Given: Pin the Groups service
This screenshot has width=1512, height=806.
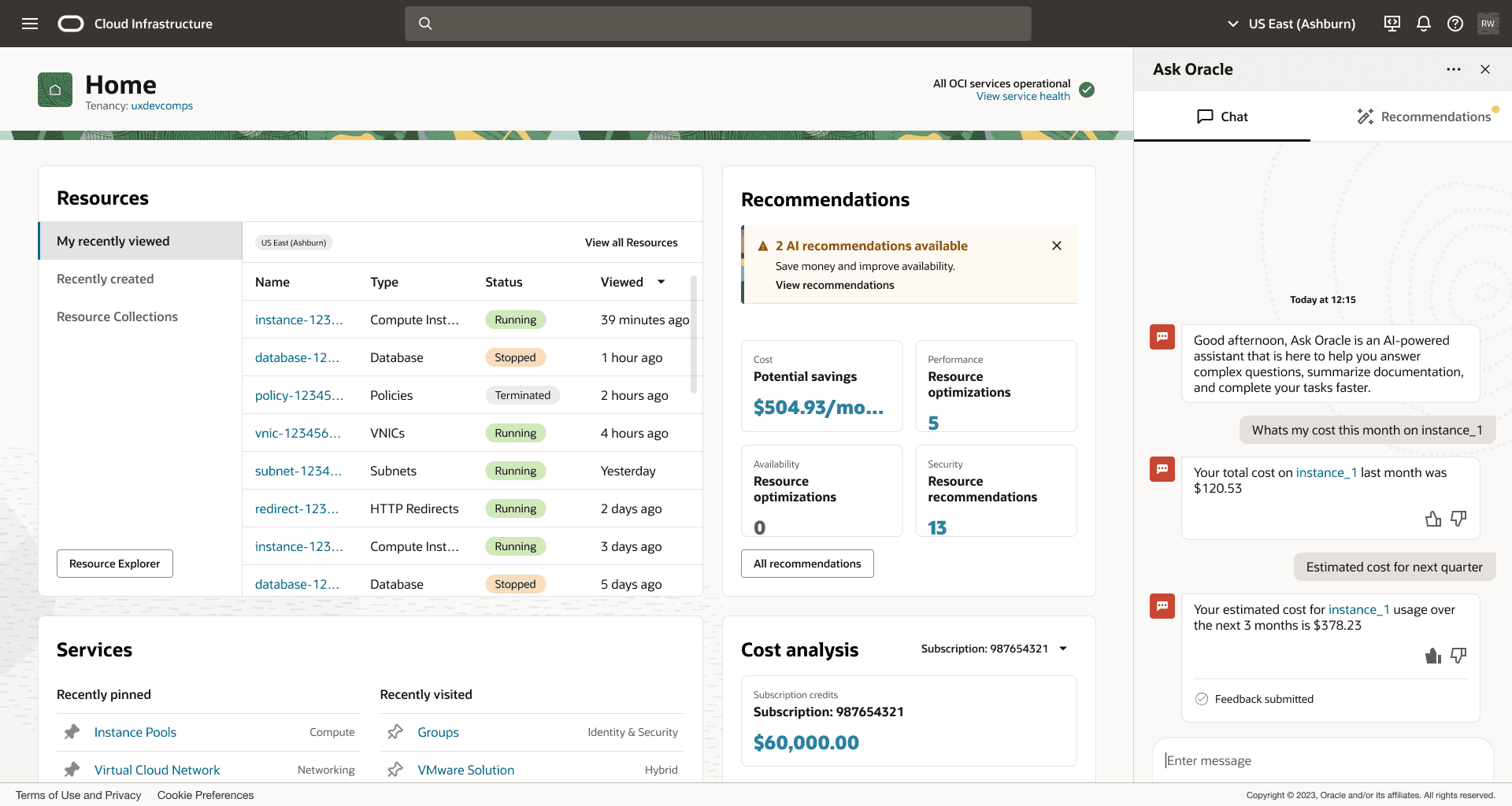Looking at the screenshot, I should click(395, 732).
